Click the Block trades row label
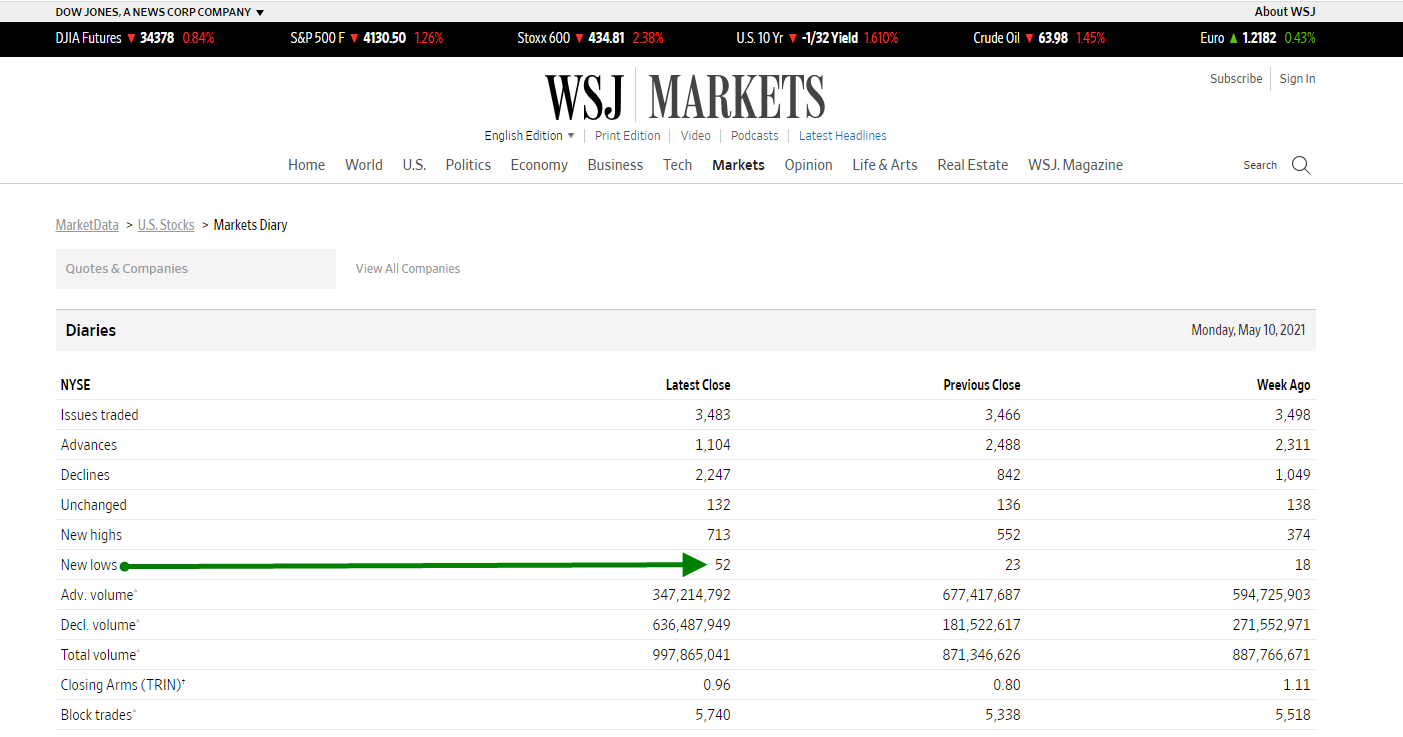Screen dimensions: 1403x737 [96, 715]
